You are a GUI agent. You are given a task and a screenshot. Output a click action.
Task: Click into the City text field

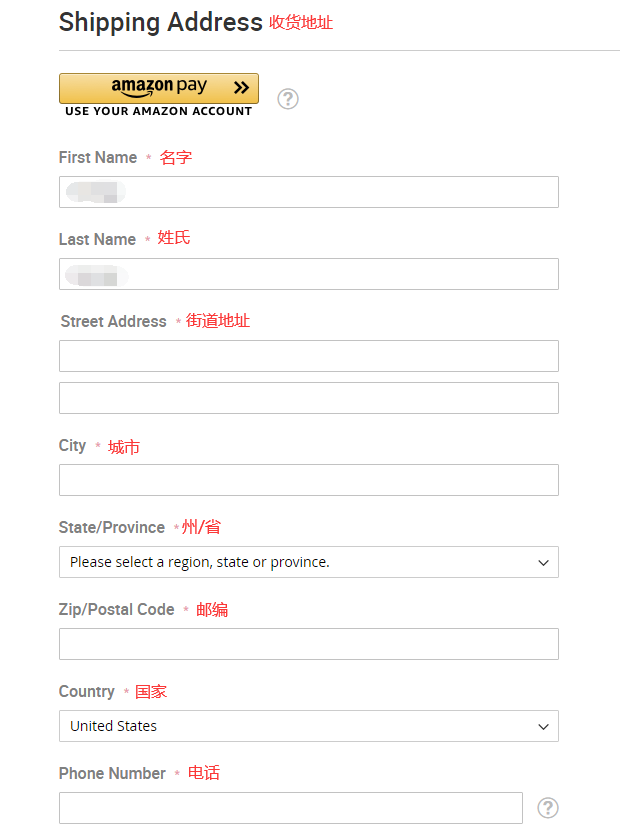pyautogui.click(x=308, y=480)
